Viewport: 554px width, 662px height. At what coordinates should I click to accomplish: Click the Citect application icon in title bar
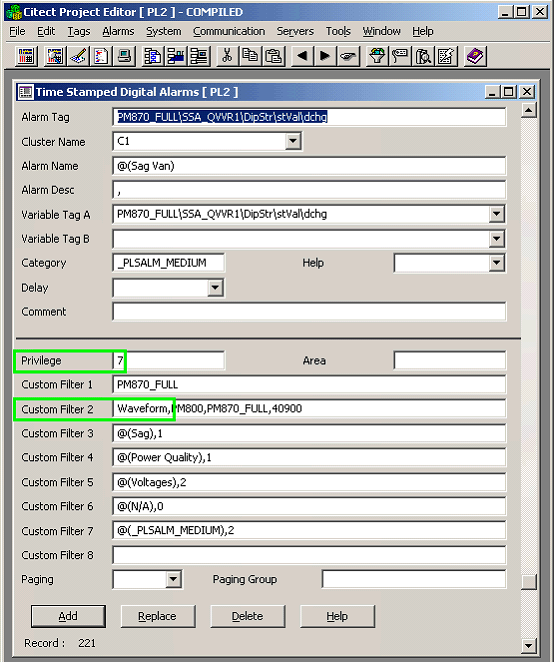click(x=14, y=12)
